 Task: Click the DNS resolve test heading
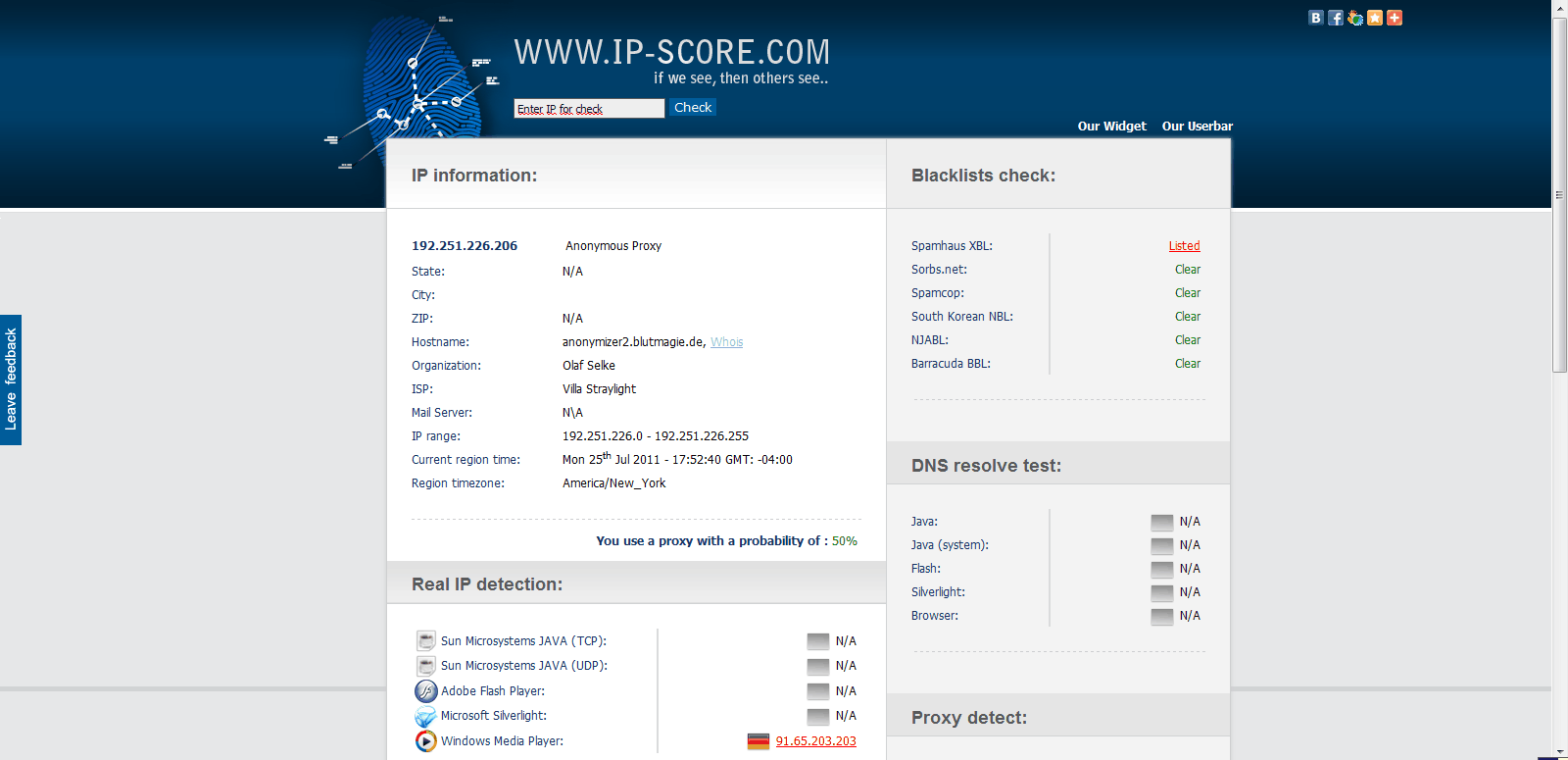[986, 466]
